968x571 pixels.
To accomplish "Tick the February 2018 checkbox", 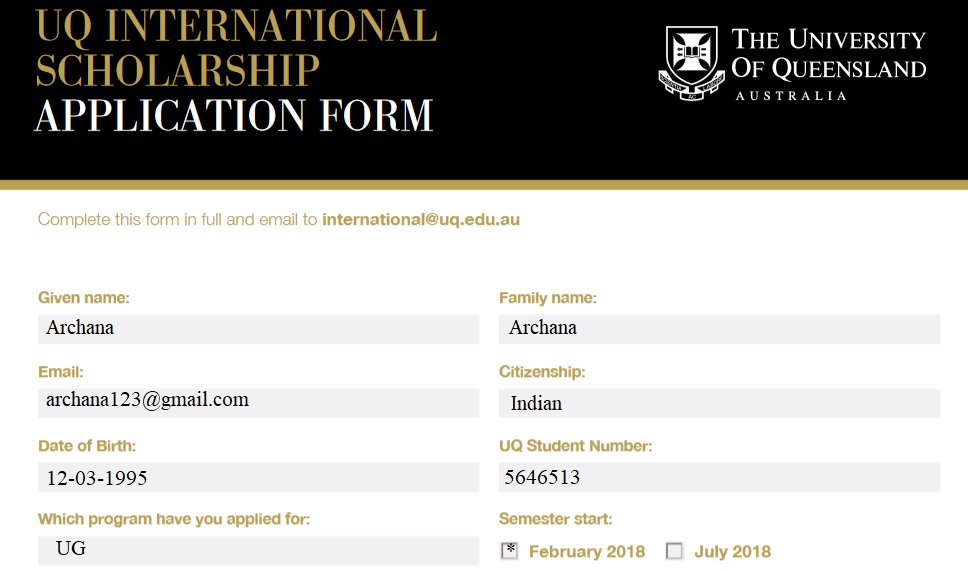I will (x=509, y=551).
